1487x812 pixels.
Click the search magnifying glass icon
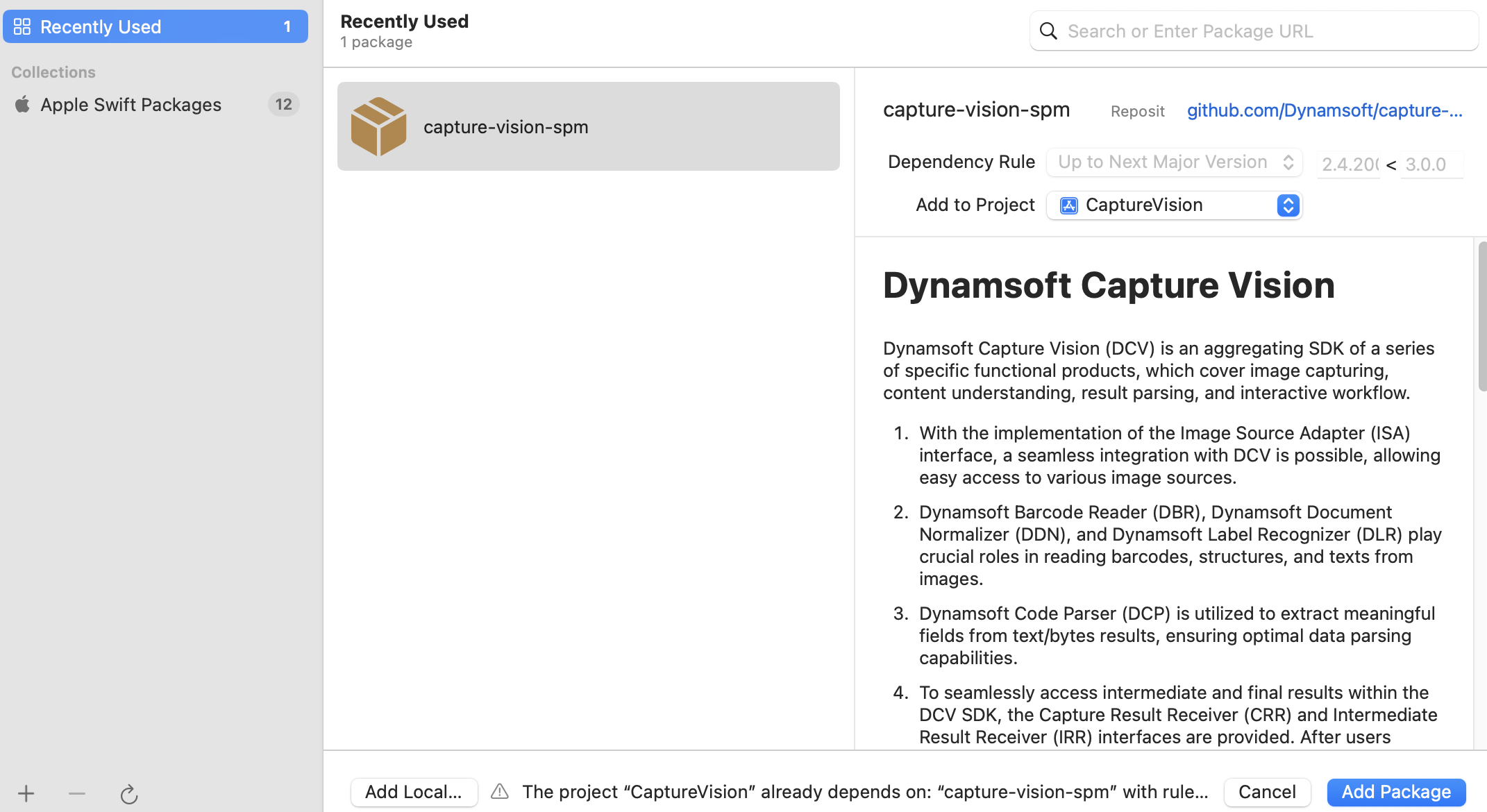coord(1048,31)
